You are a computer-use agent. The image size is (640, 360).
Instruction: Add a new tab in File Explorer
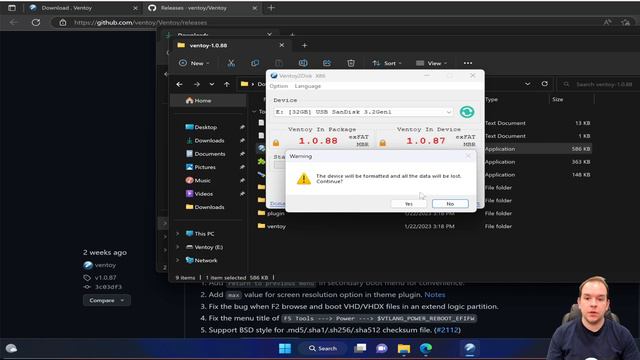[304, 45]
